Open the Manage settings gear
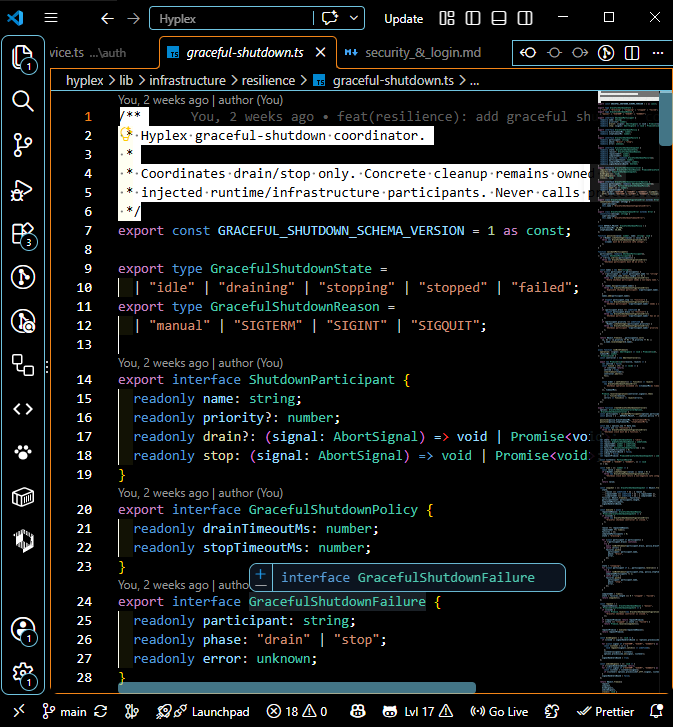The width and height of the screenshot is (673, 727). 23,674
